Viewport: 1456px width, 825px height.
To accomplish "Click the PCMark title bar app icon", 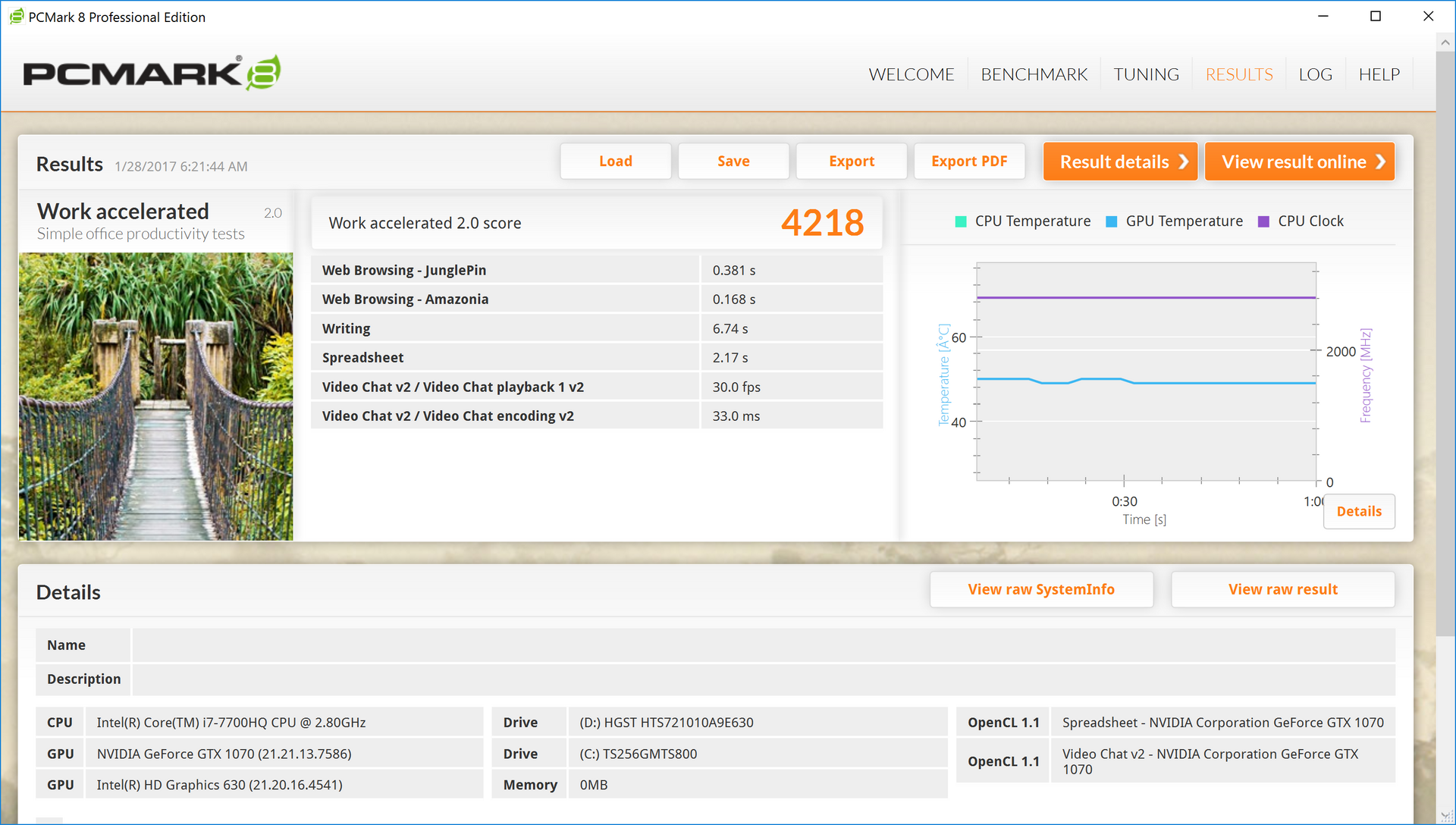I will pyautogui.click(x=16, y=17).
